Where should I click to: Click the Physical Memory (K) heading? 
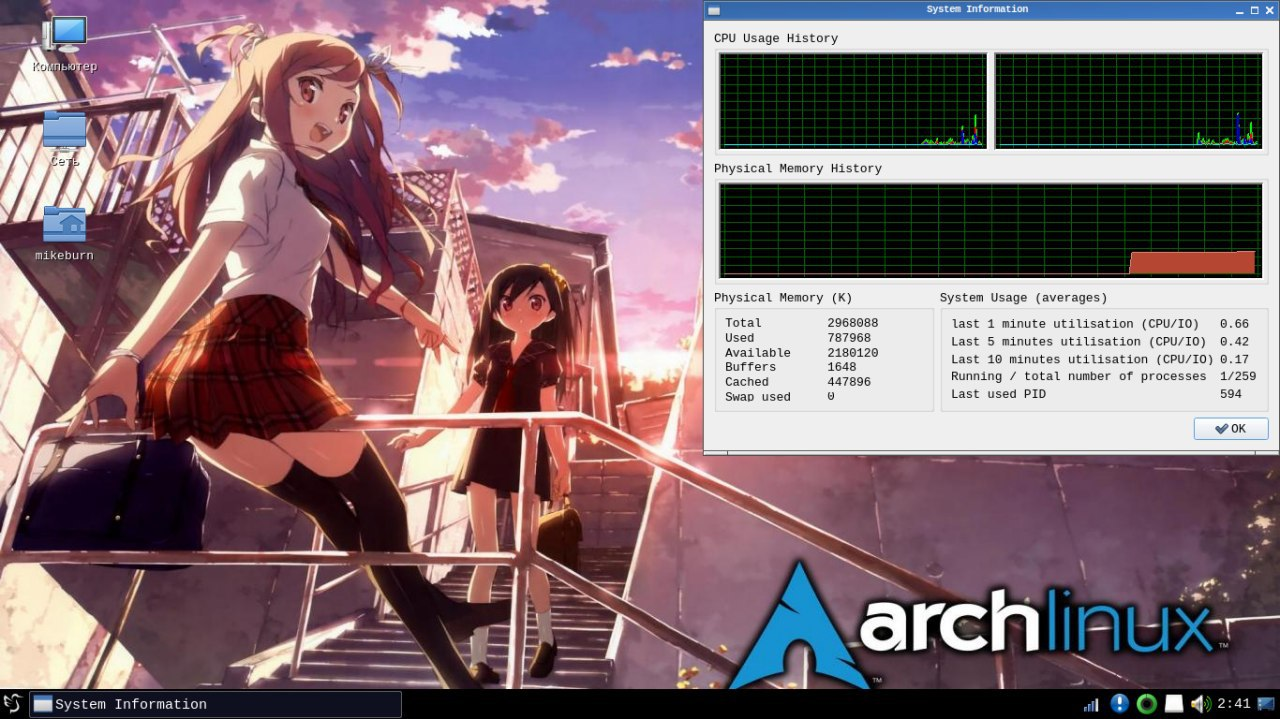(x=783, y=298)
